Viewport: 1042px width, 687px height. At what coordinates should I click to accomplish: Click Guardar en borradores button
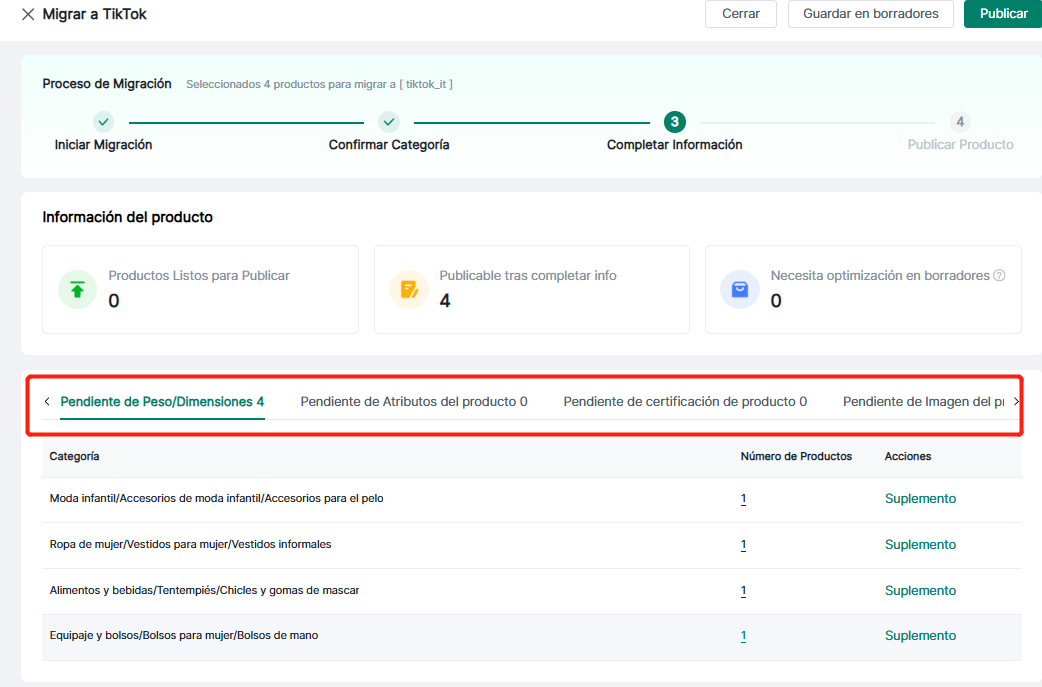point(870,14)
